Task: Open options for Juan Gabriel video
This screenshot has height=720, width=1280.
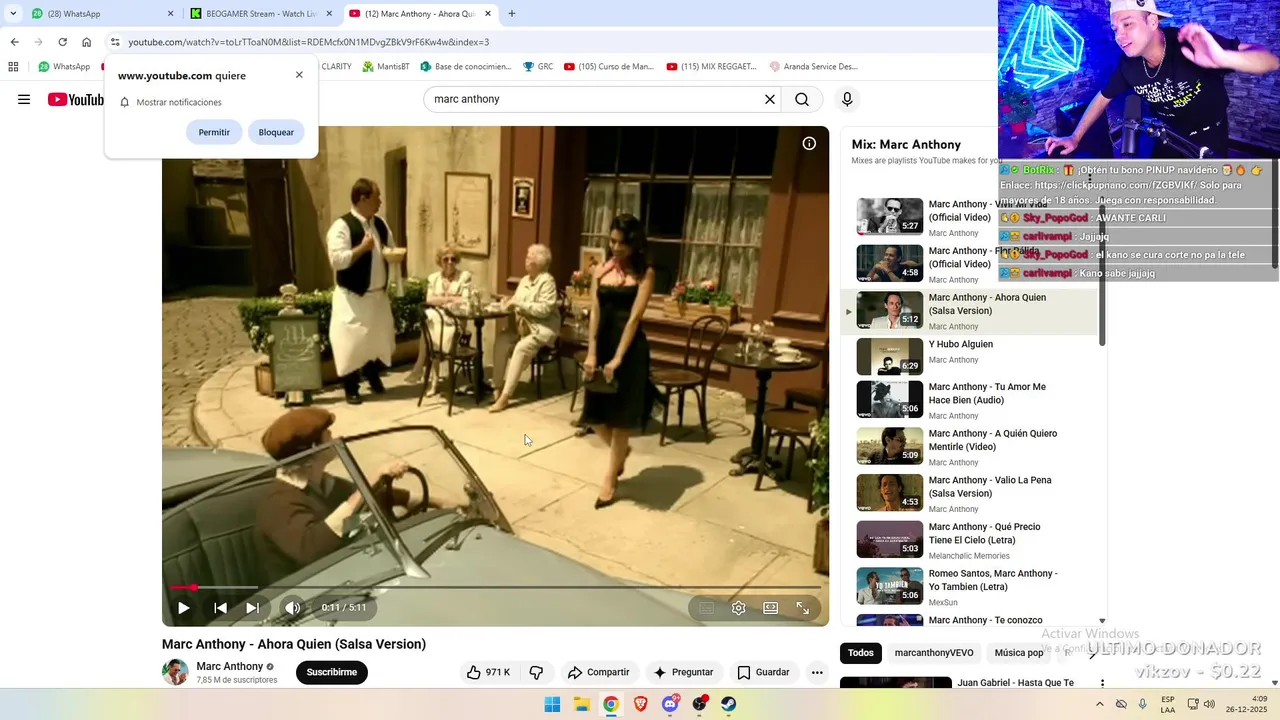Action: (x=1103, y=684)
